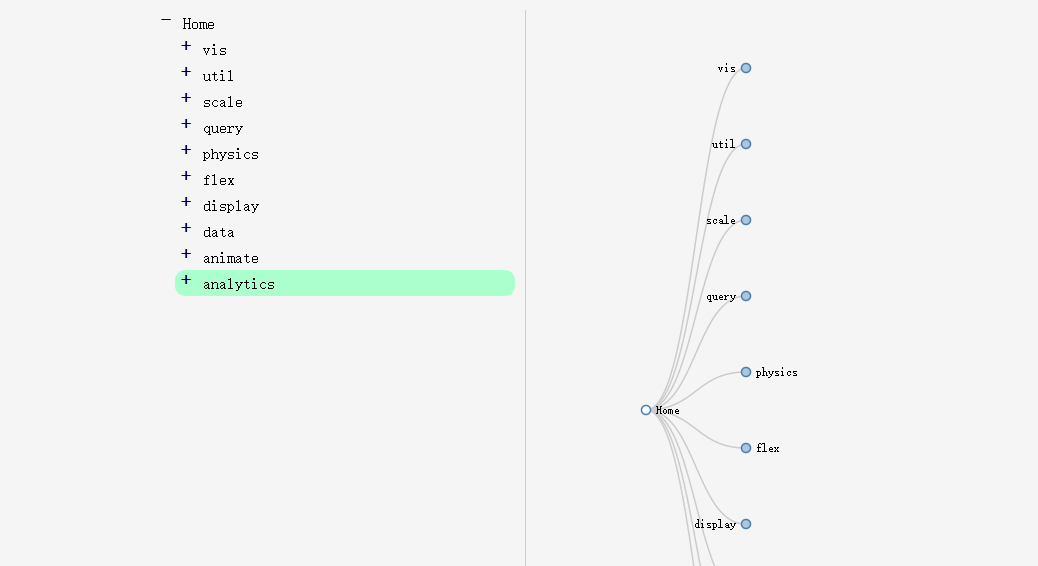This screenshot has width=1038, height=566.
Task: Collapse the Home tree with minus sign
Action: pyautogui.click(x=166, y=20)
